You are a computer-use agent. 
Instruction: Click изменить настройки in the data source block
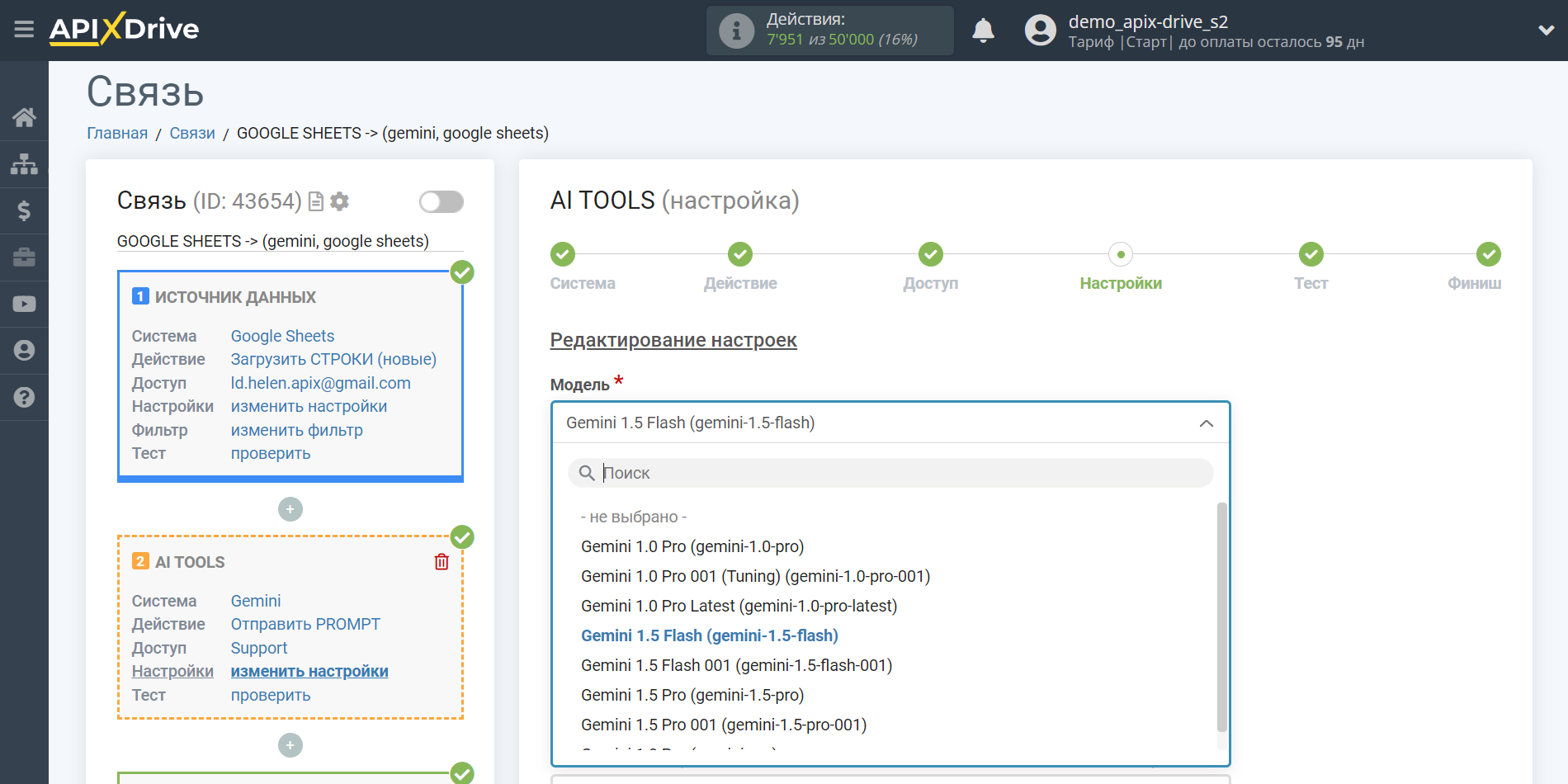coord(309,406)
